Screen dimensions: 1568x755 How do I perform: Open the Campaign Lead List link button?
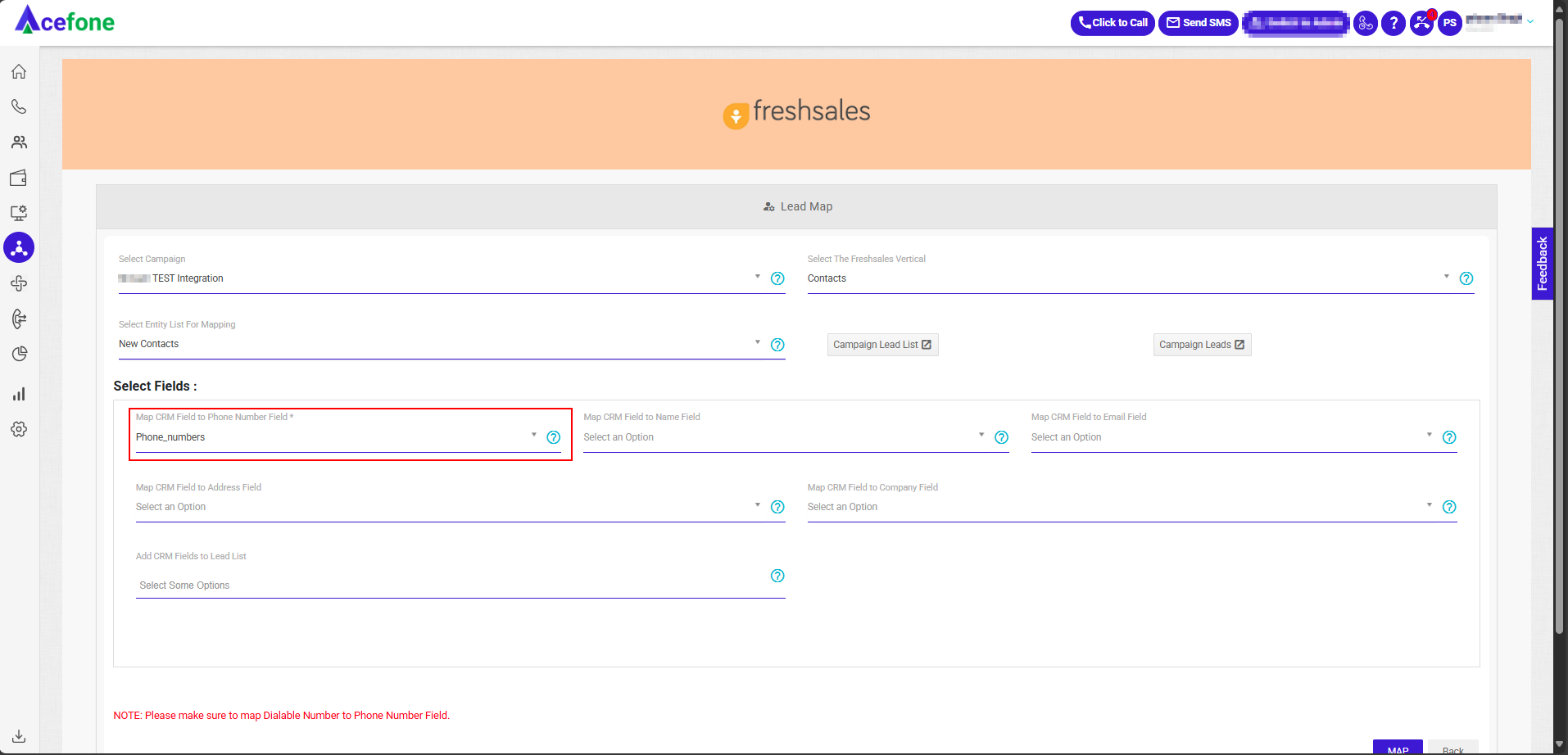(882, 345)
